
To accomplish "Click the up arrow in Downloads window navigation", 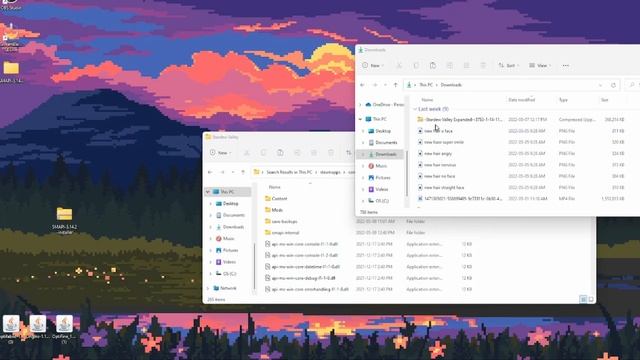I will pos(395,85).
